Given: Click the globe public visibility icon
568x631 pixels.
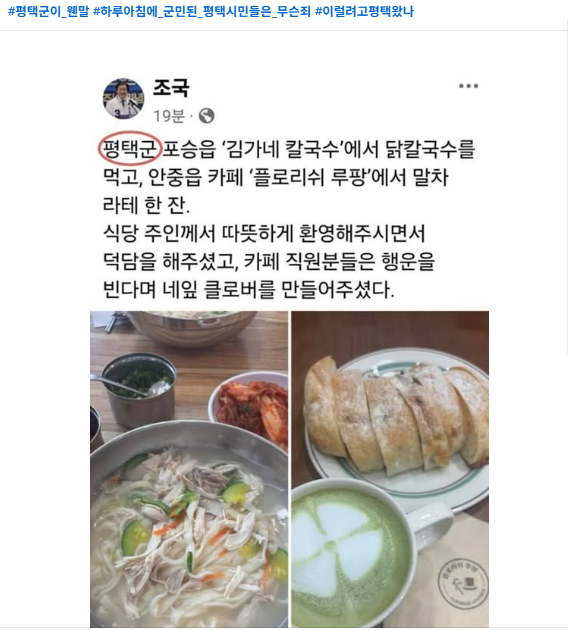Looking at the screenshot, I should (x=207, y=116).
